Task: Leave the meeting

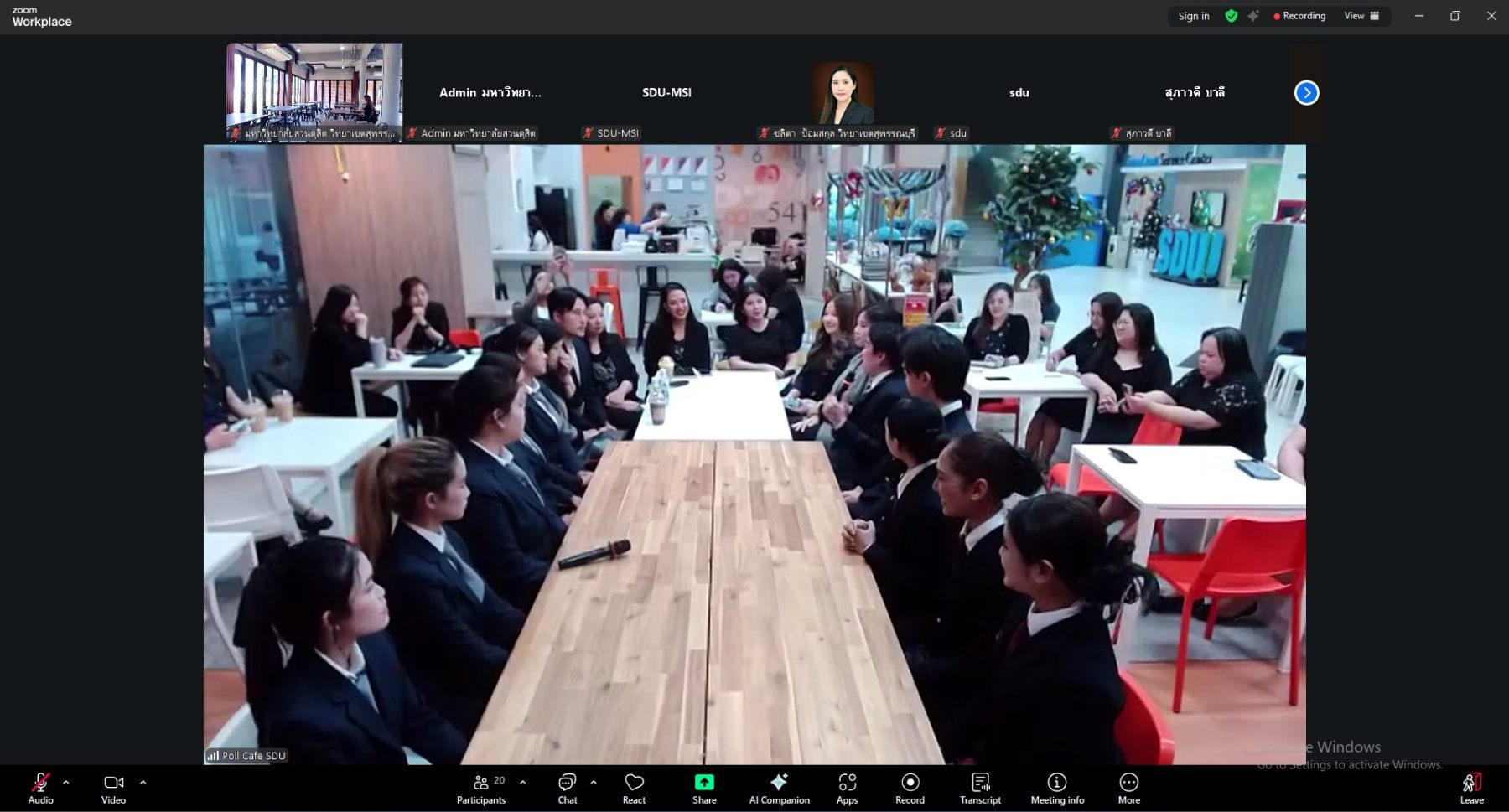Action: [1471, 788]
